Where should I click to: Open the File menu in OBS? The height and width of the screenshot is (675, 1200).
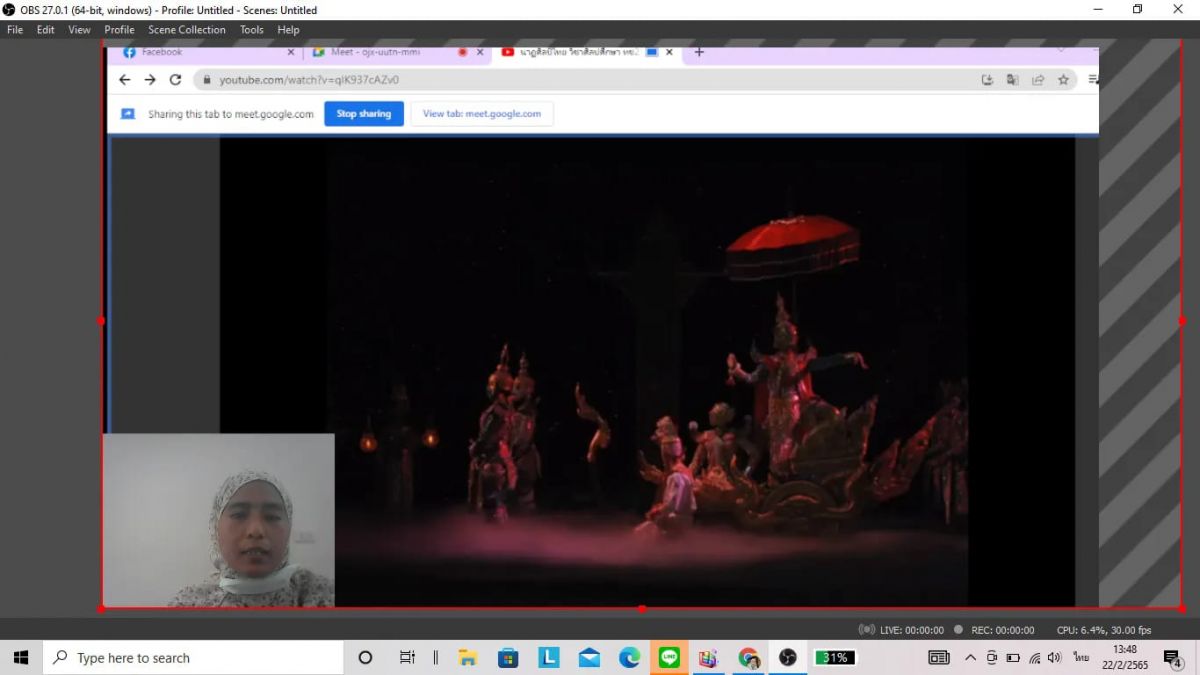[15, 30]
